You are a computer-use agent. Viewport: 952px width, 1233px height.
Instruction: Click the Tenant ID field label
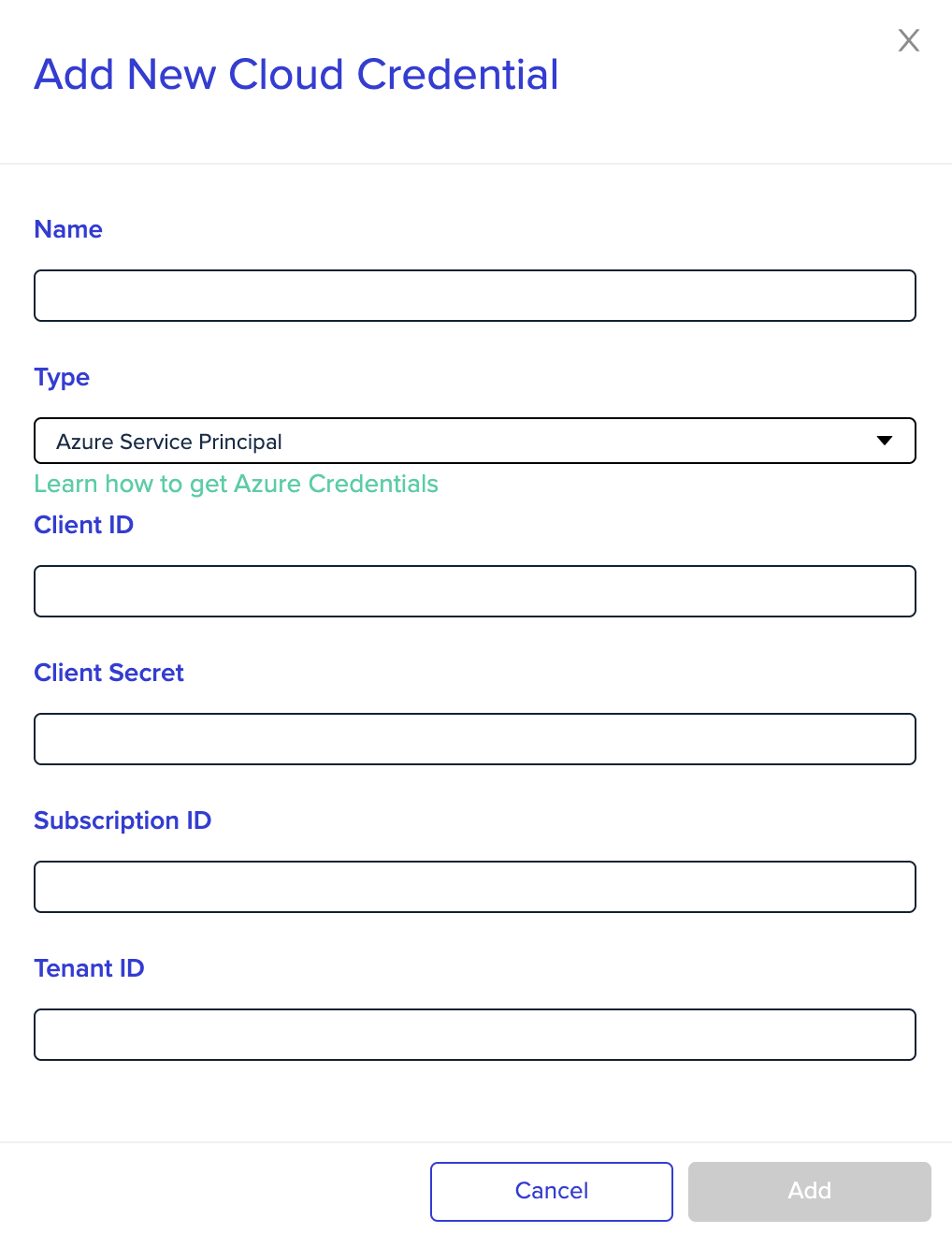coord(89,968)
